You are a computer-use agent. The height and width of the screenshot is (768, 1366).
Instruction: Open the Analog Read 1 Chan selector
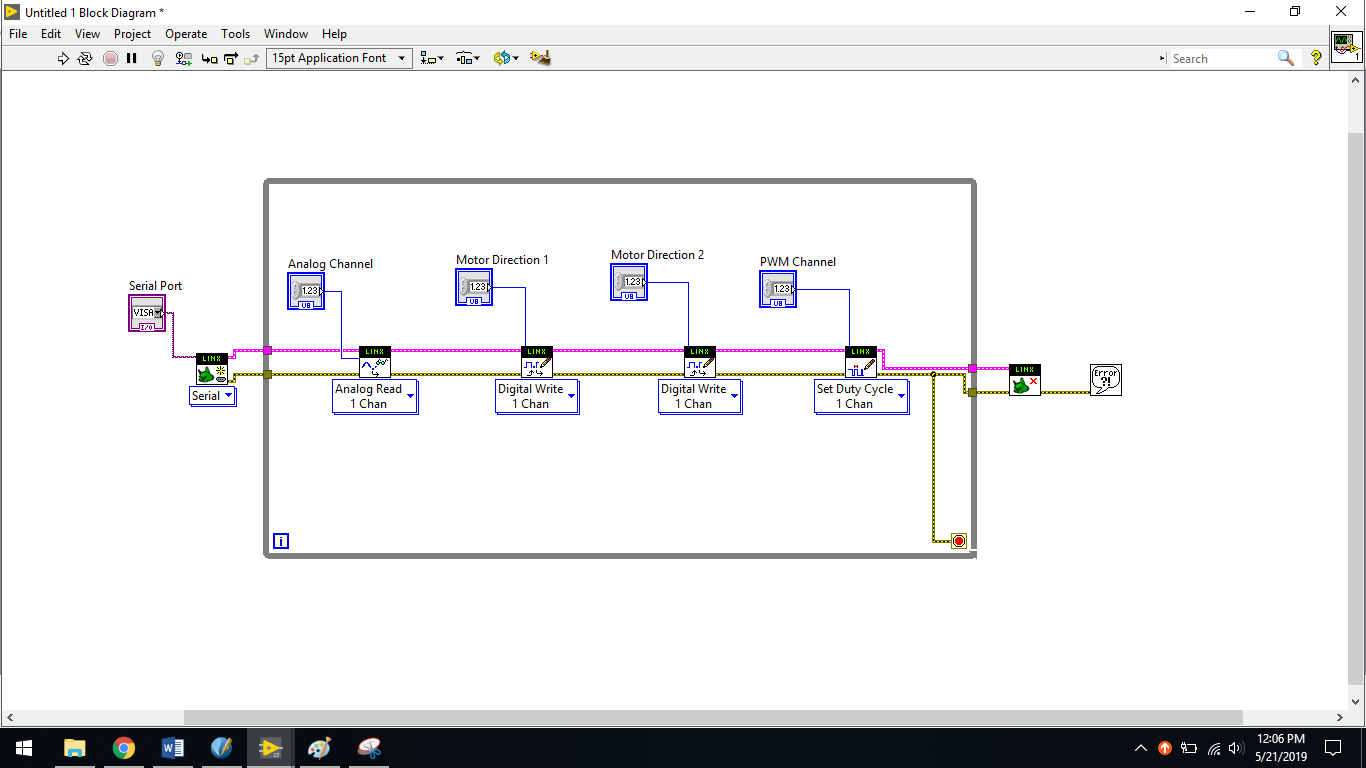[x=375, y=396]
